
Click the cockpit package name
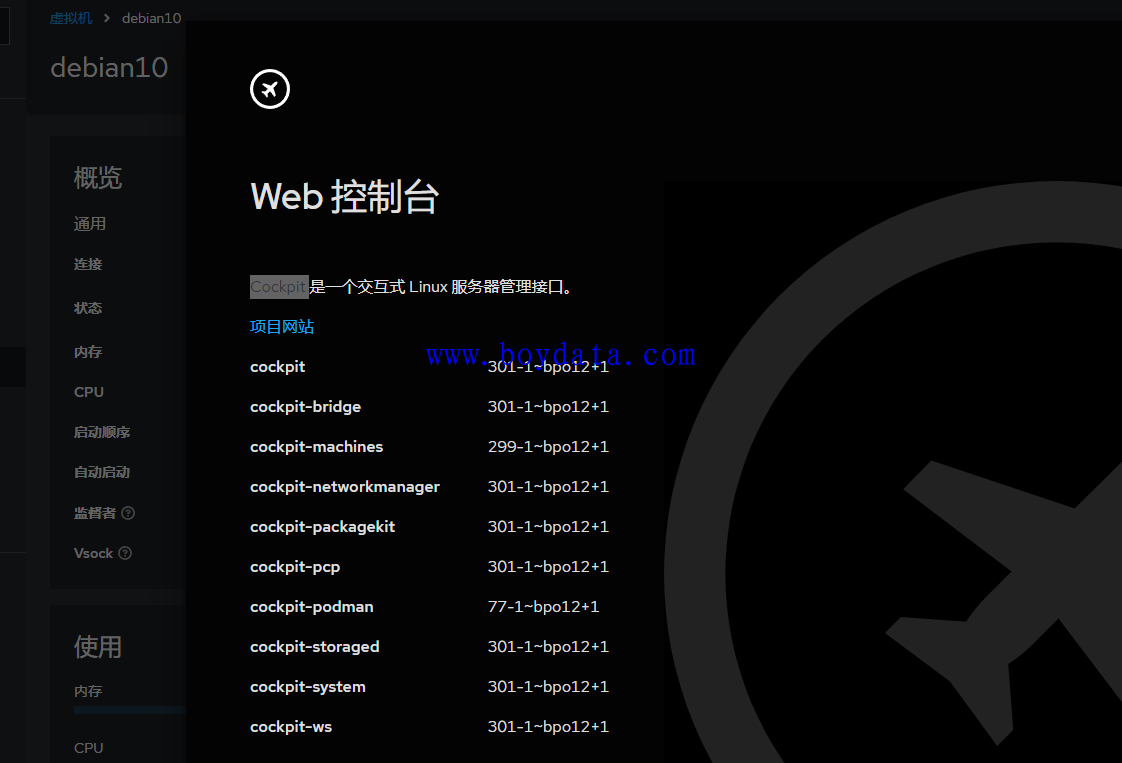coord(278,366)
